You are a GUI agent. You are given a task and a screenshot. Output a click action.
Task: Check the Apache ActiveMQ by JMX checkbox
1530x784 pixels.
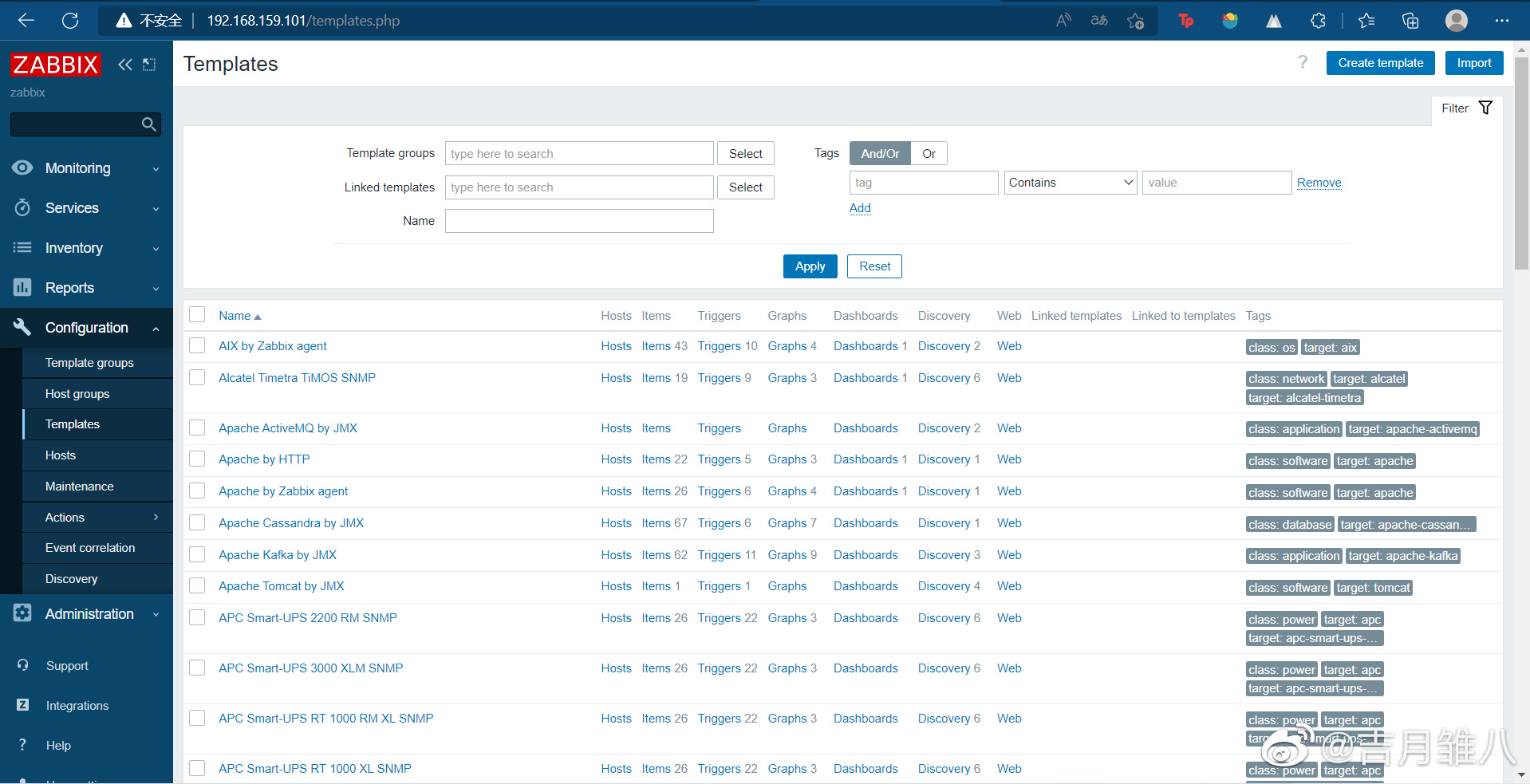[x=197, y=427]
